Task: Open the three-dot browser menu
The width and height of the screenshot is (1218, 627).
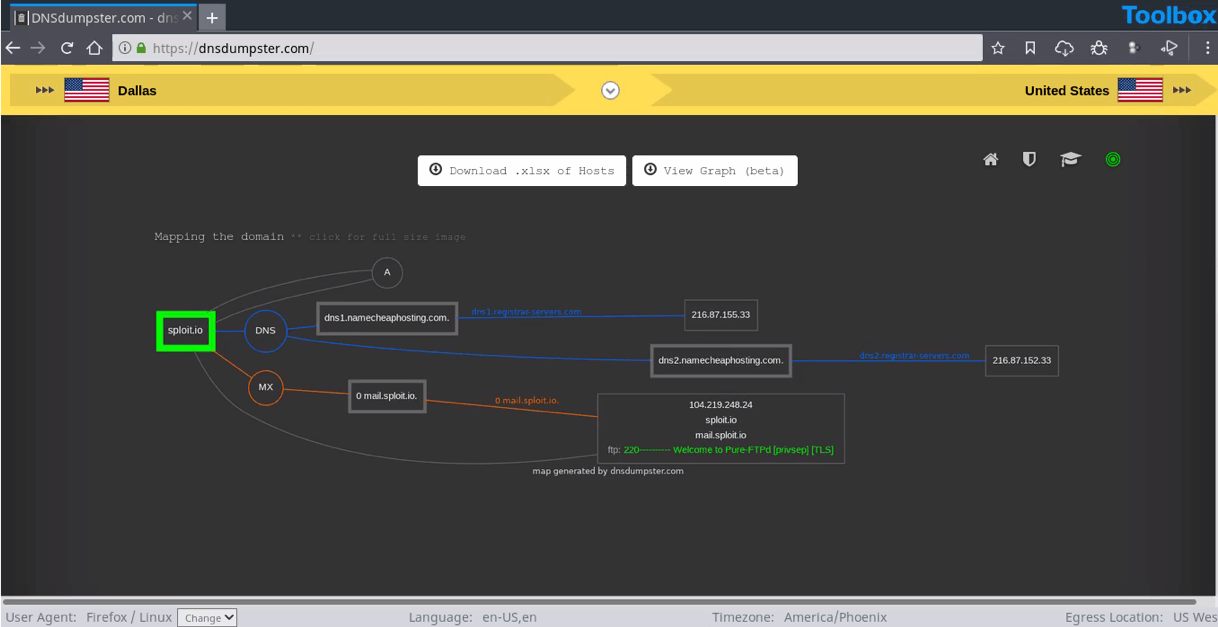Action: [1207, 48]
